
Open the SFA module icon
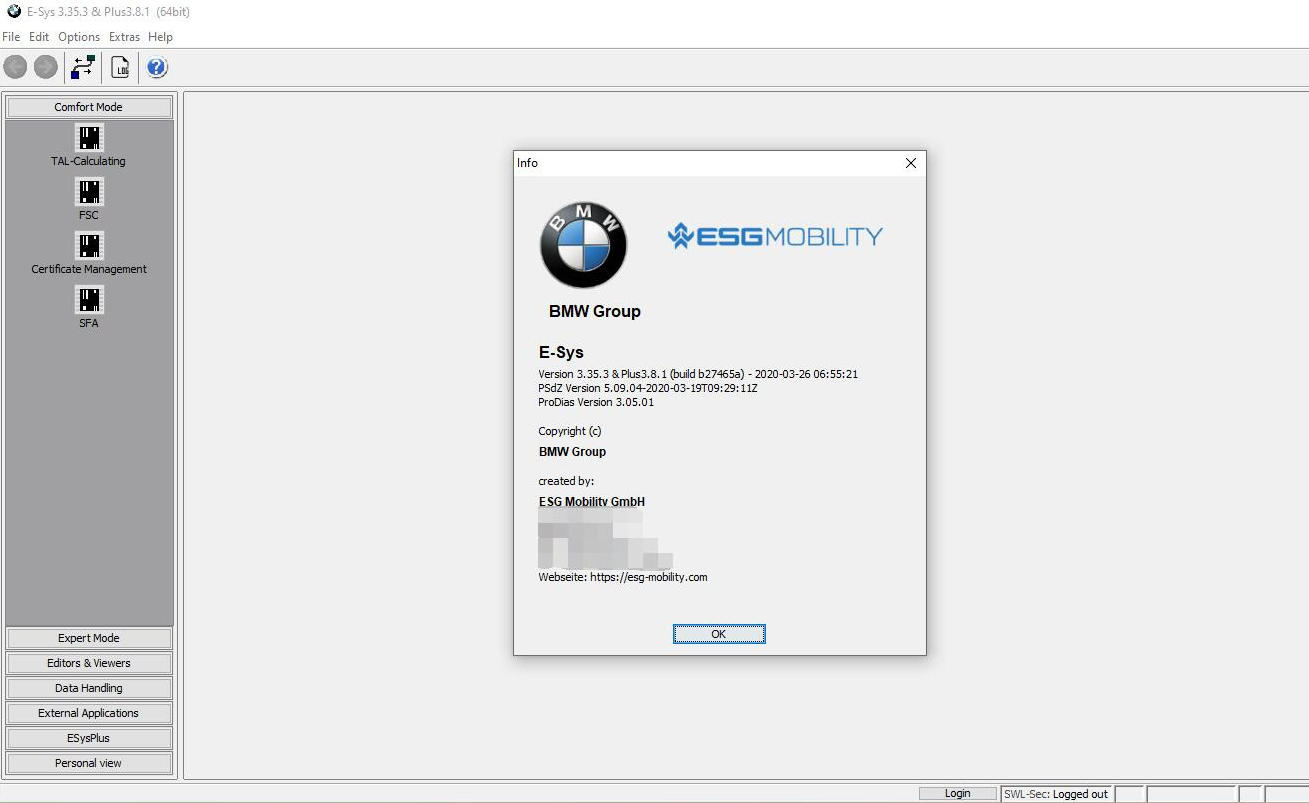pyautogui.click(x=89, y=299)
